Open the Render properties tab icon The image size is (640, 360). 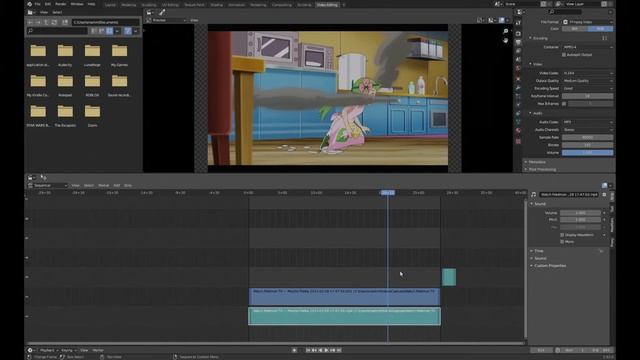(x=518, y=33)
